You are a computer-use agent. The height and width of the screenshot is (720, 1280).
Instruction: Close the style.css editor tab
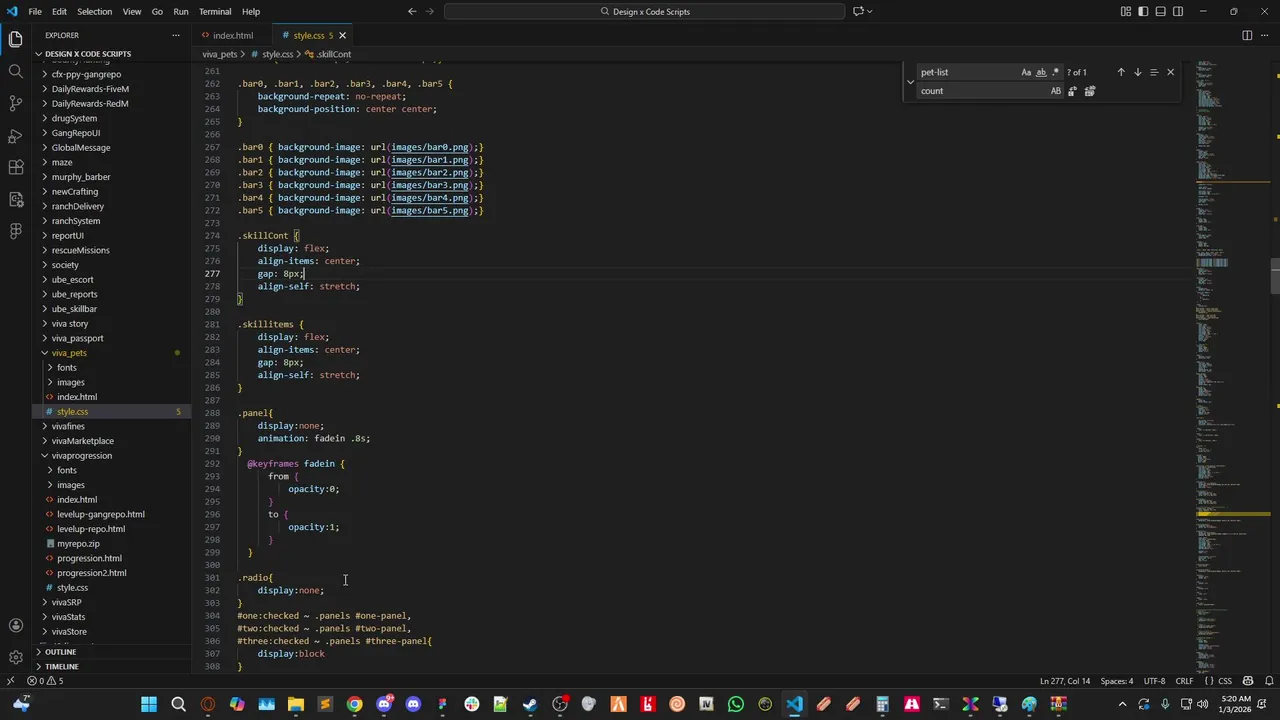pyautogui.click(x=342, y=35)
